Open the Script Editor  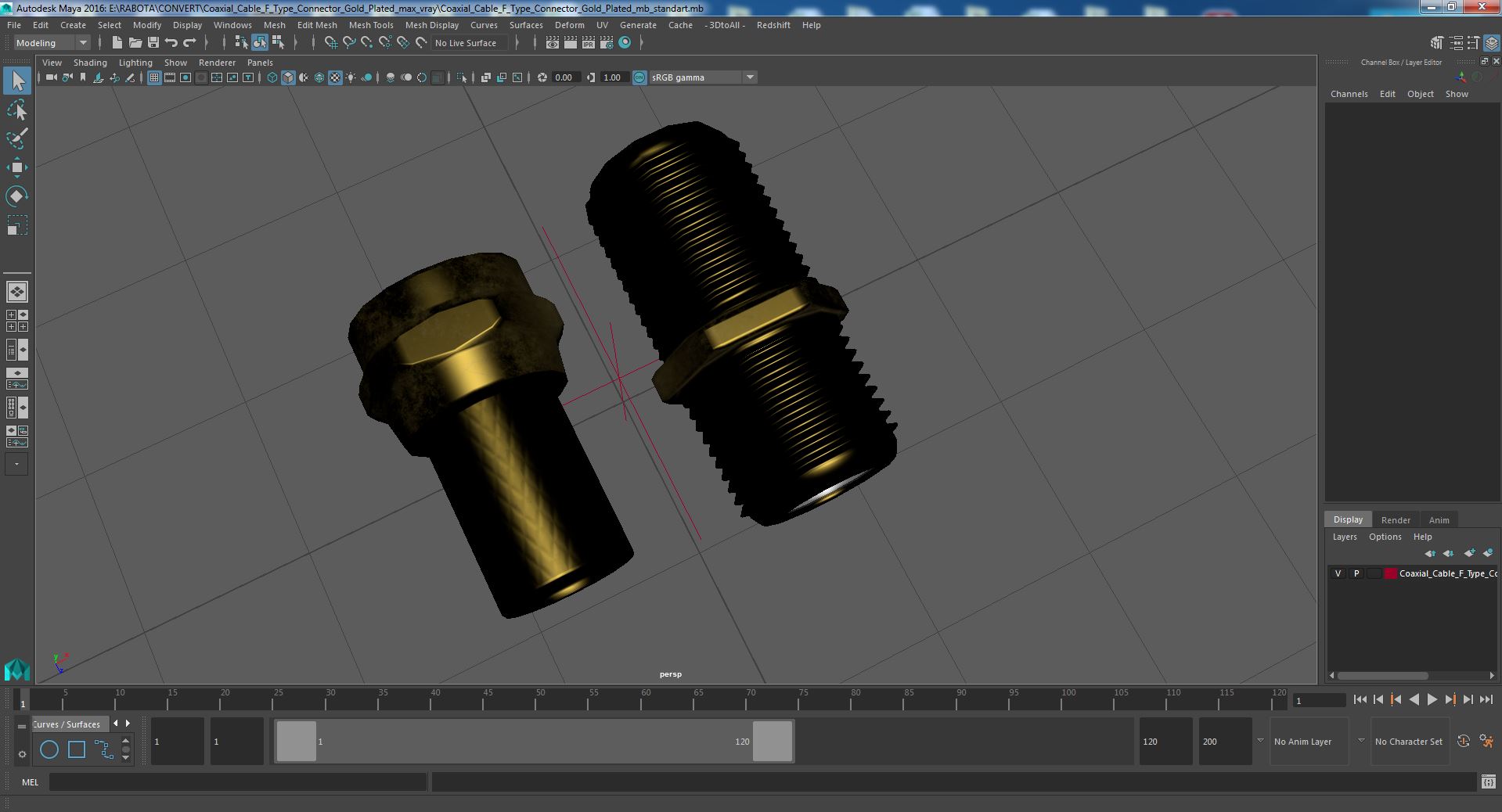(x=1489, y=781)
